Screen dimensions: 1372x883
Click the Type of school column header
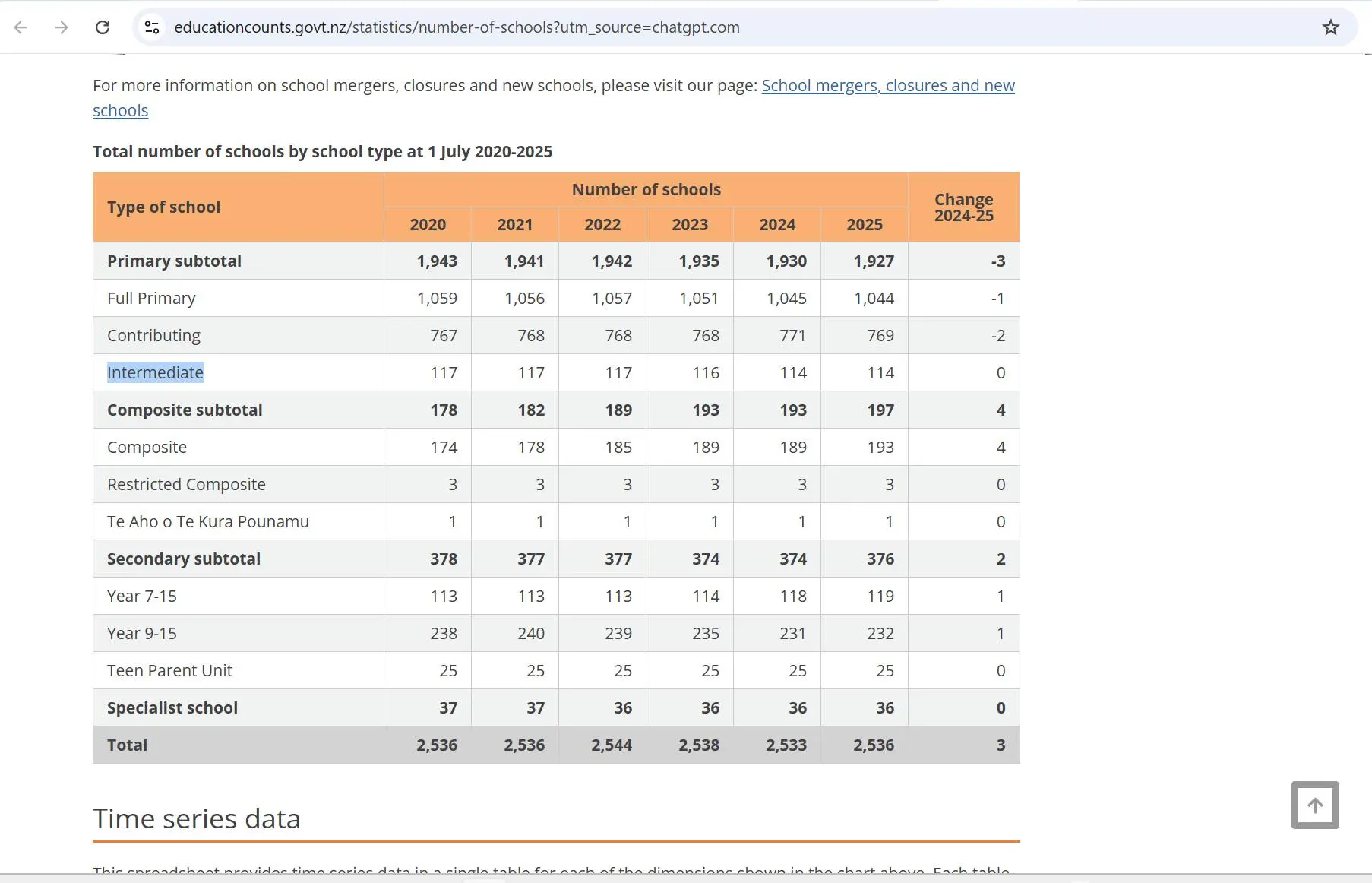[x=163, y=207]
